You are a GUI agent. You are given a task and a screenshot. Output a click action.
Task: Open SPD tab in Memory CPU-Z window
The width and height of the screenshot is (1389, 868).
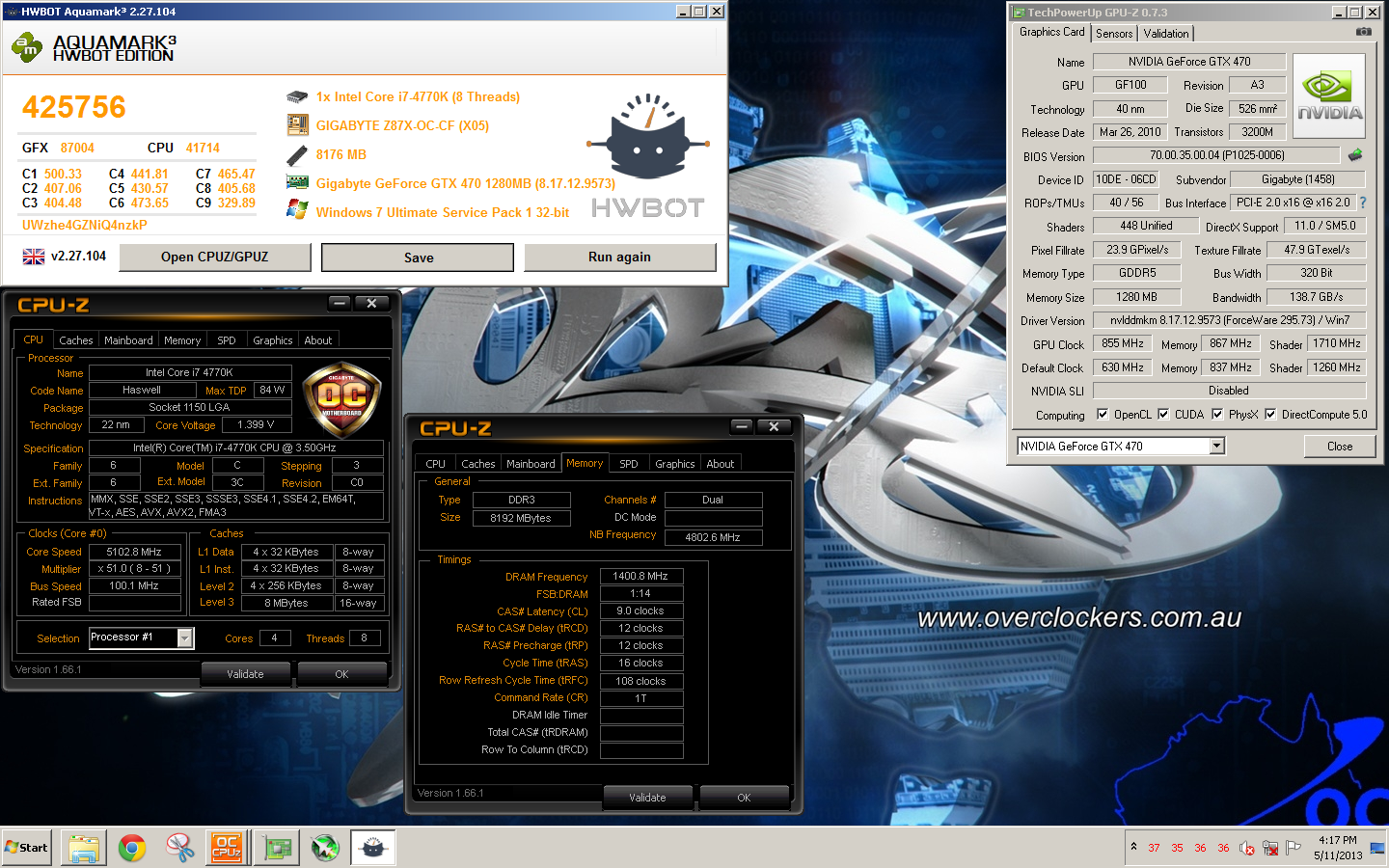628,464
